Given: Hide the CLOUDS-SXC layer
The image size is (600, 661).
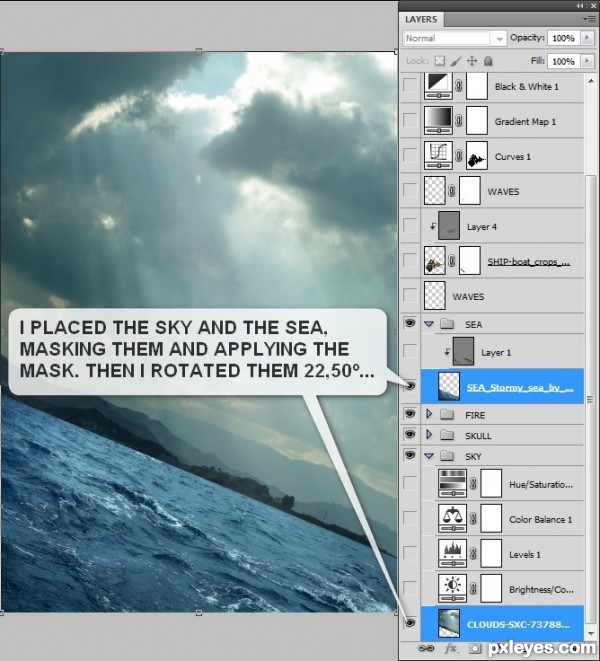Looking at the screenshot, I should click(410, 623).
